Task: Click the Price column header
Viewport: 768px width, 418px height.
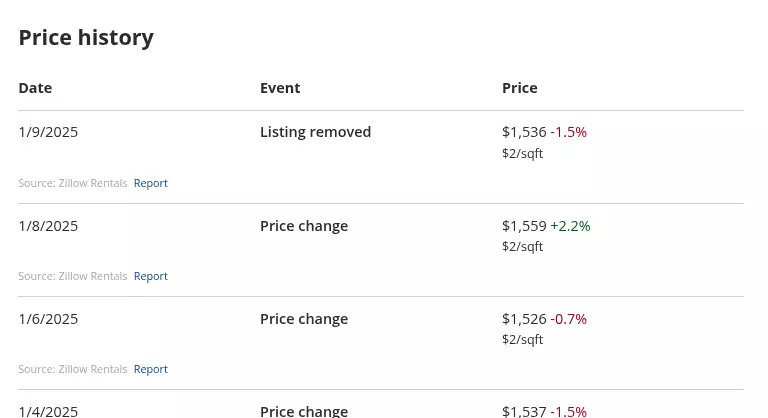Action: [520, 88]
